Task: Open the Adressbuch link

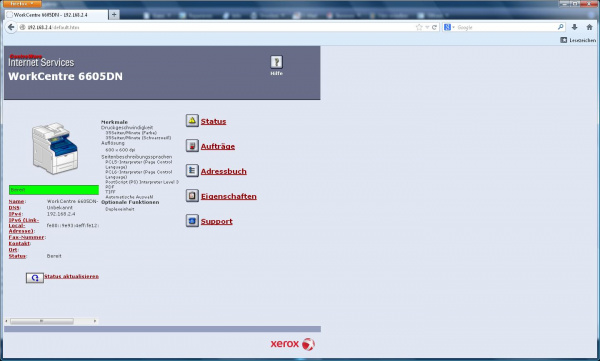Action: pos(223,171)
